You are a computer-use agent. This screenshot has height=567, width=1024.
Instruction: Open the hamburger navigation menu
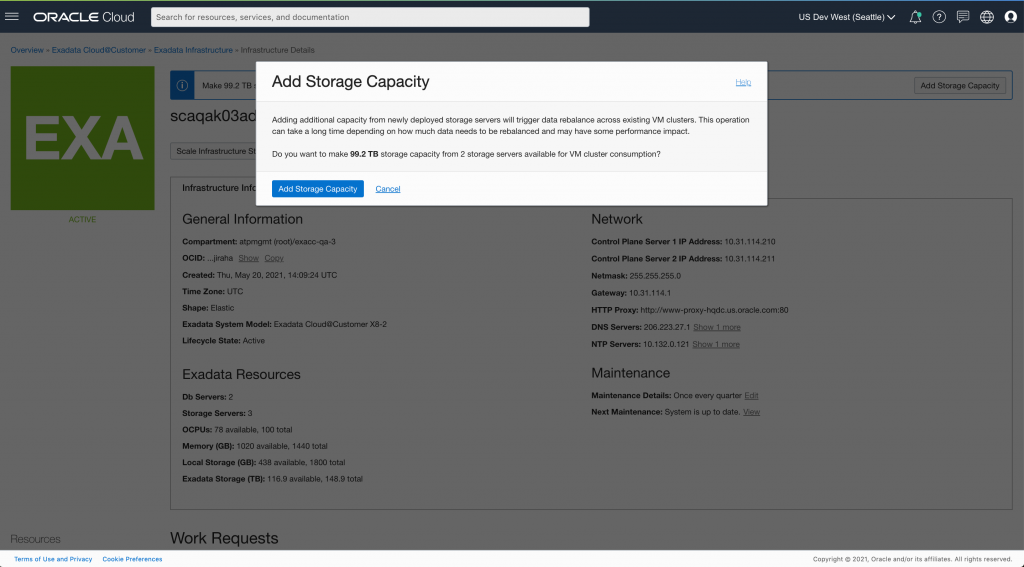[12, 16]
